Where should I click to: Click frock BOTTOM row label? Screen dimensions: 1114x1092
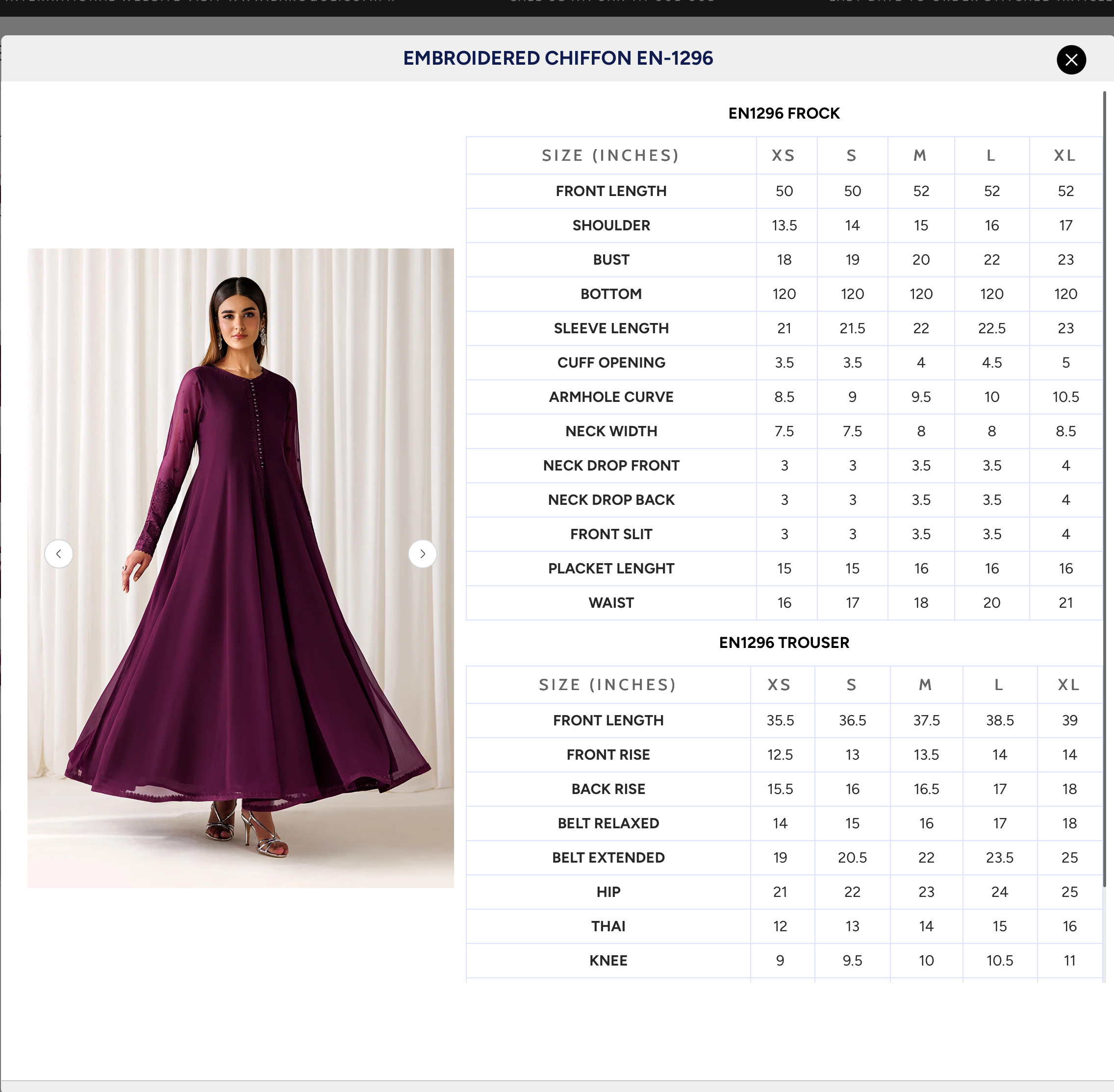click(611, 294)
